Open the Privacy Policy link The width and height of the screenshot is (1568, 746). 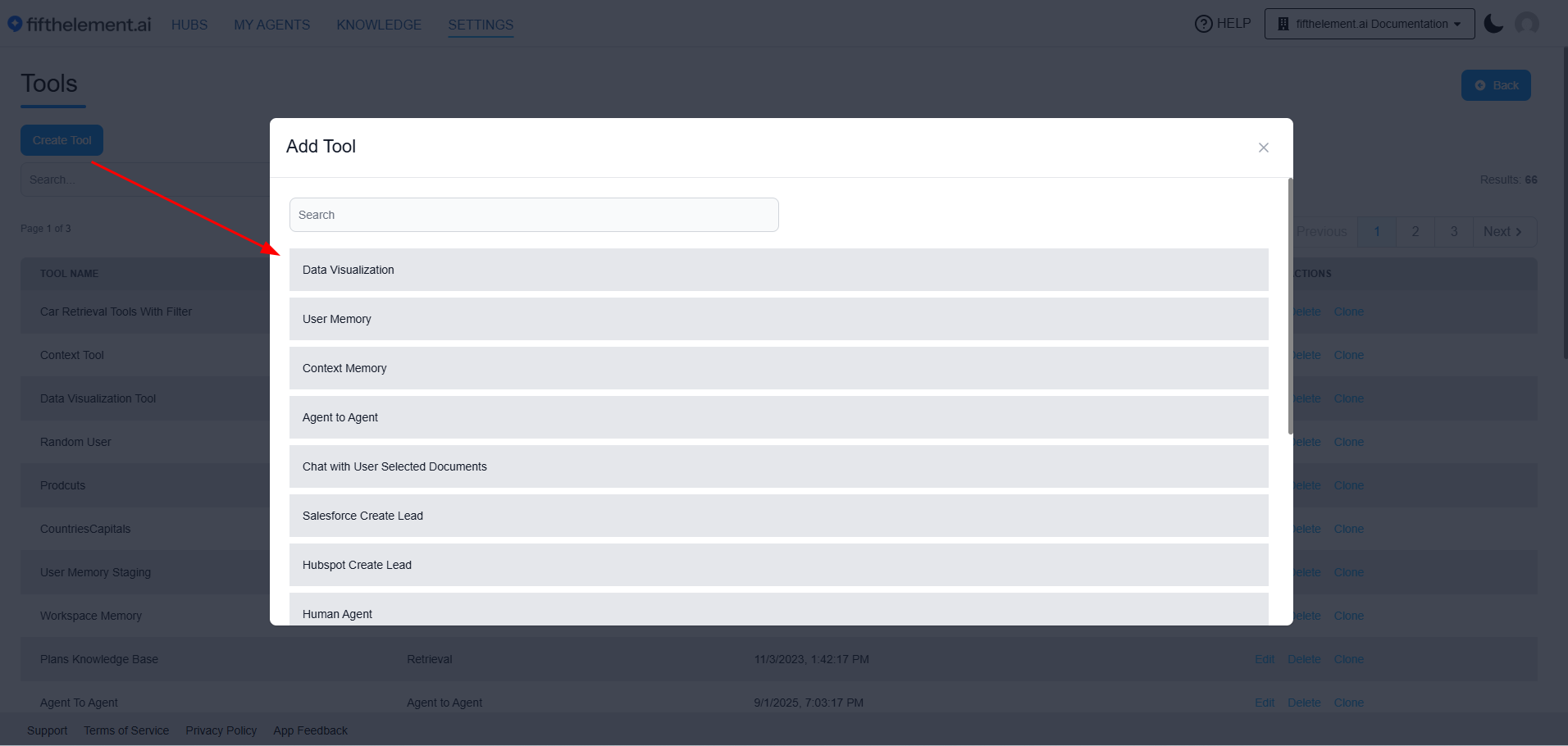pos(221,730)
